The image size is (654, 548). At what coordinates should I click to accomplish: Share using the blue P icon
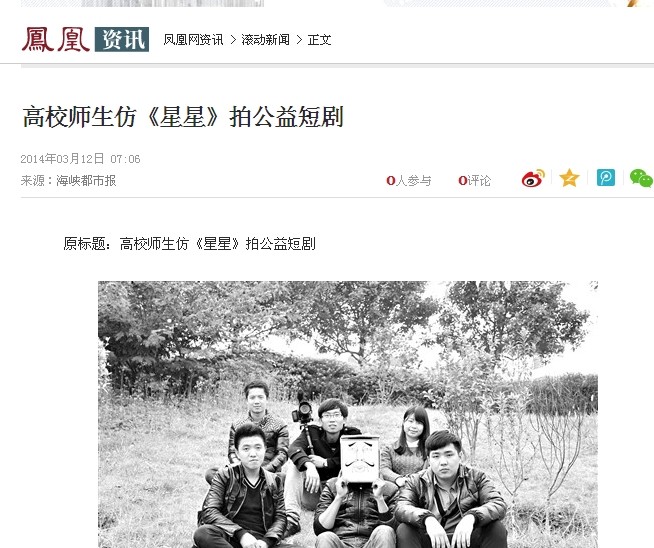606,178
